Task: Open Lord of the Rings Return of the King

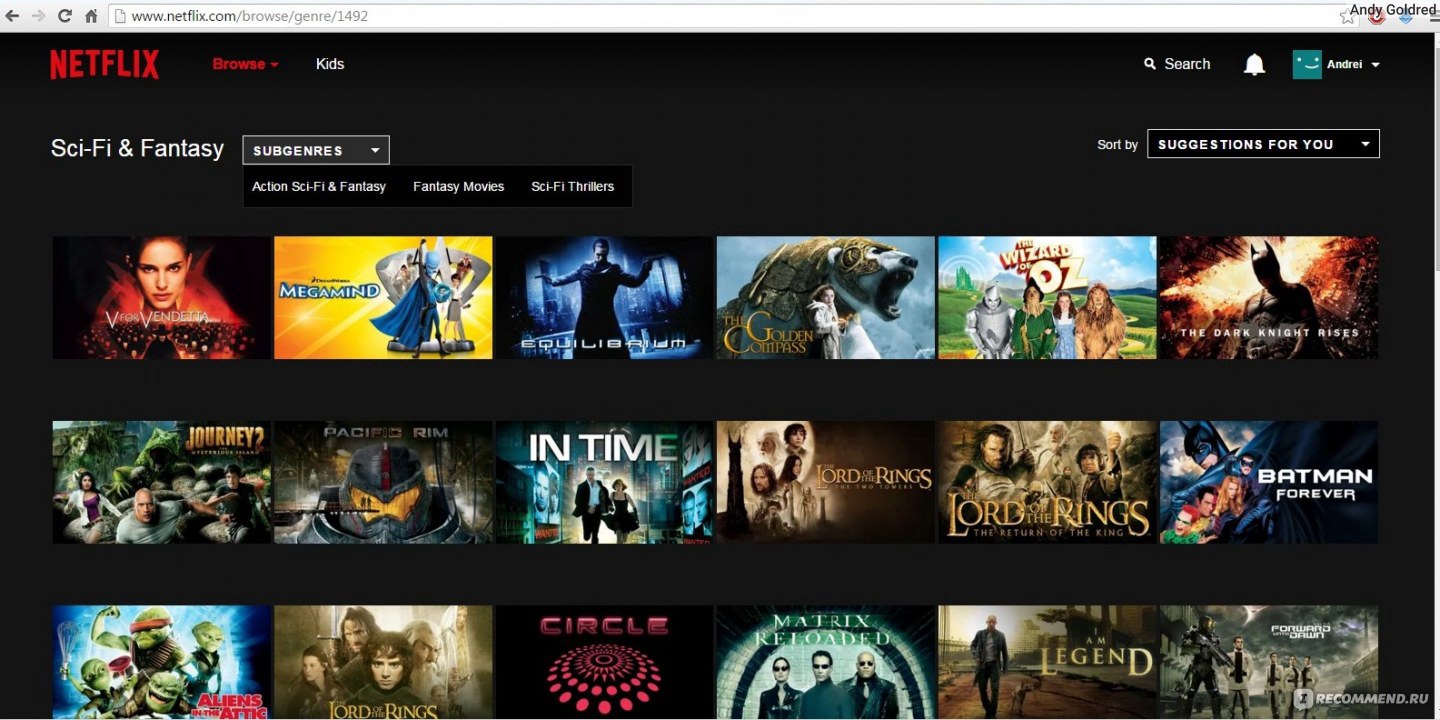Action: point(1047,482)
